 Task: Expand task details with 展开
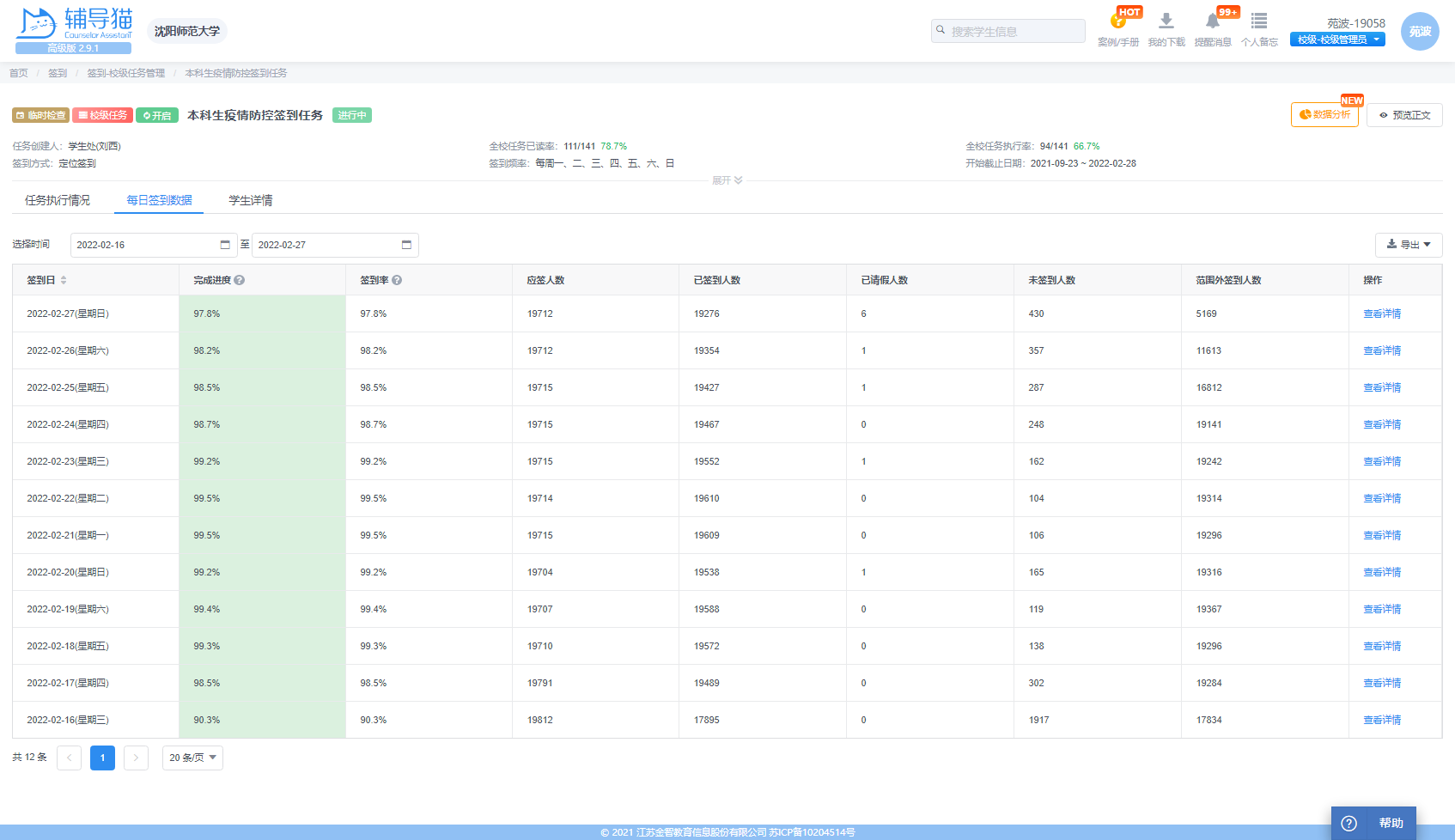click(x=727, y=180)
